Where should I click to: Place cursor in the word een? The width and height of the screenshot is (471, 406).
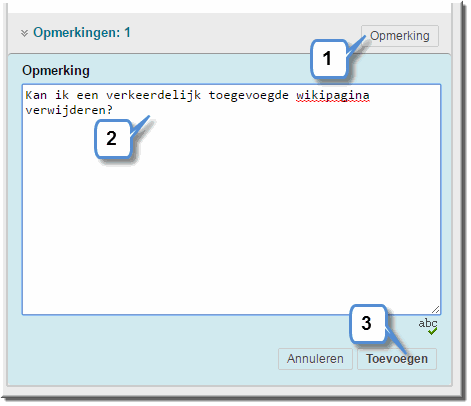point(87,96)
